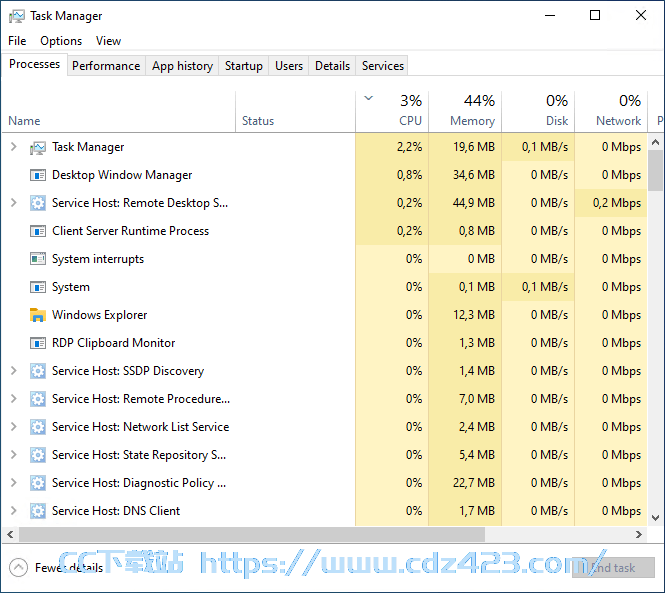This screenshot has height=593, width=665.
Task: Click the Remote Procedure service gear icon
Action: click(x=38, y=399)
